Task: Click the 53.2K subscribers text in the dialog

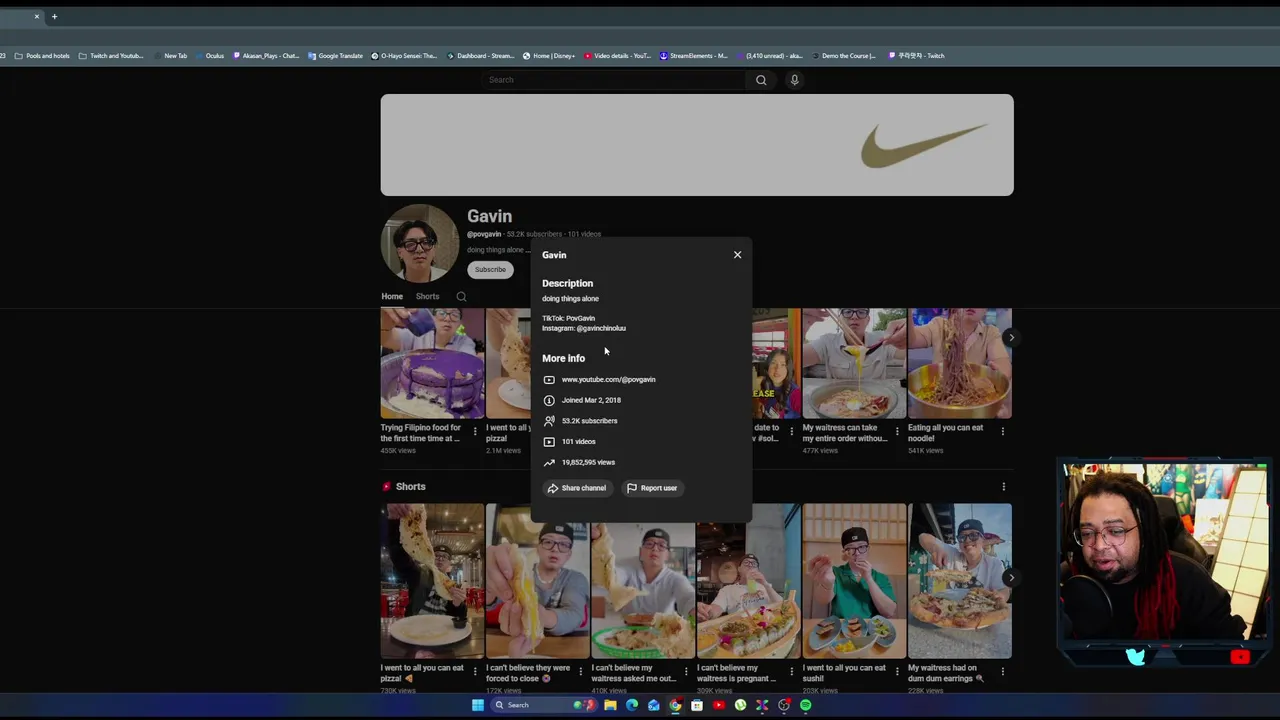Action: 589,421
